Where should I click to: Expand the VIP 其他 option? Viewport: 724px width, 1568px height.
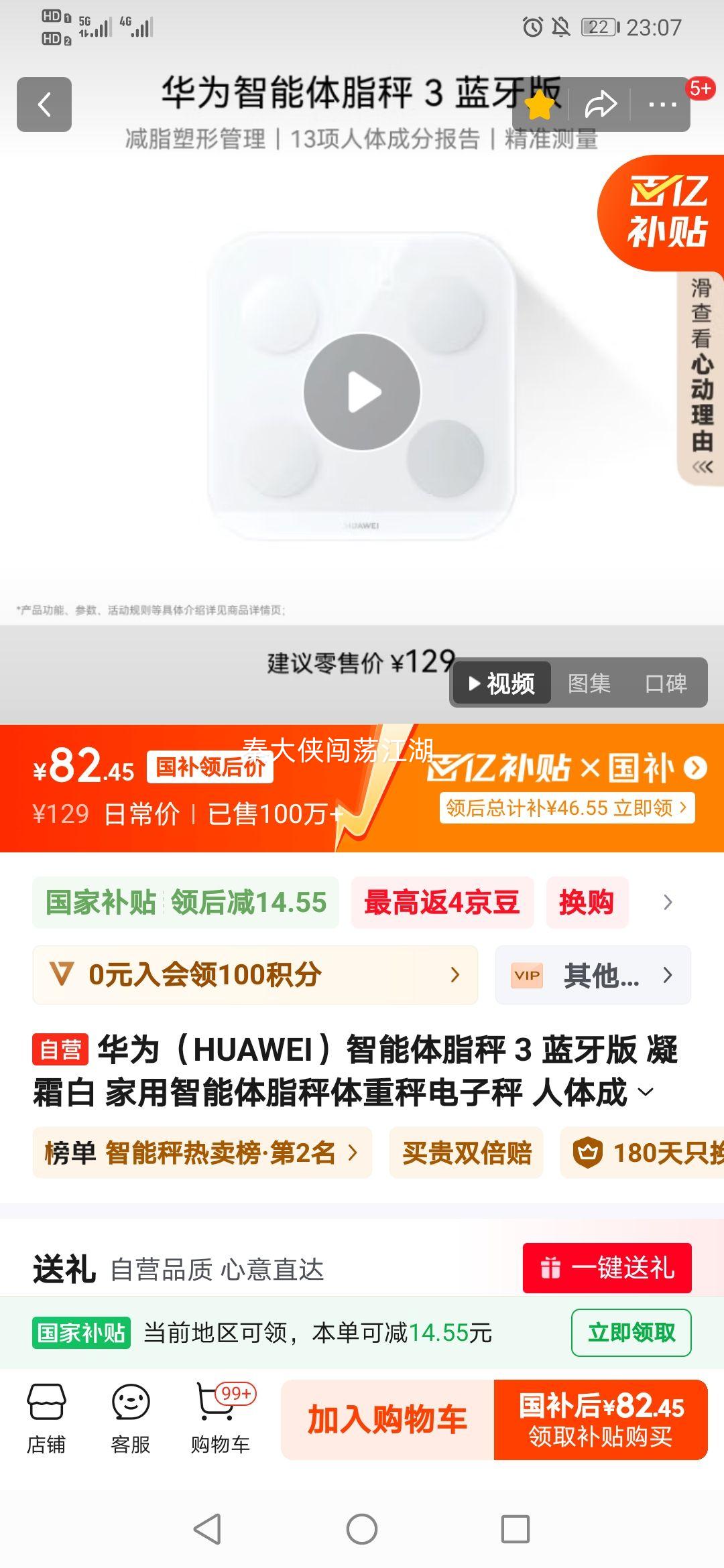pyautogui.click(x=593, y=975)
